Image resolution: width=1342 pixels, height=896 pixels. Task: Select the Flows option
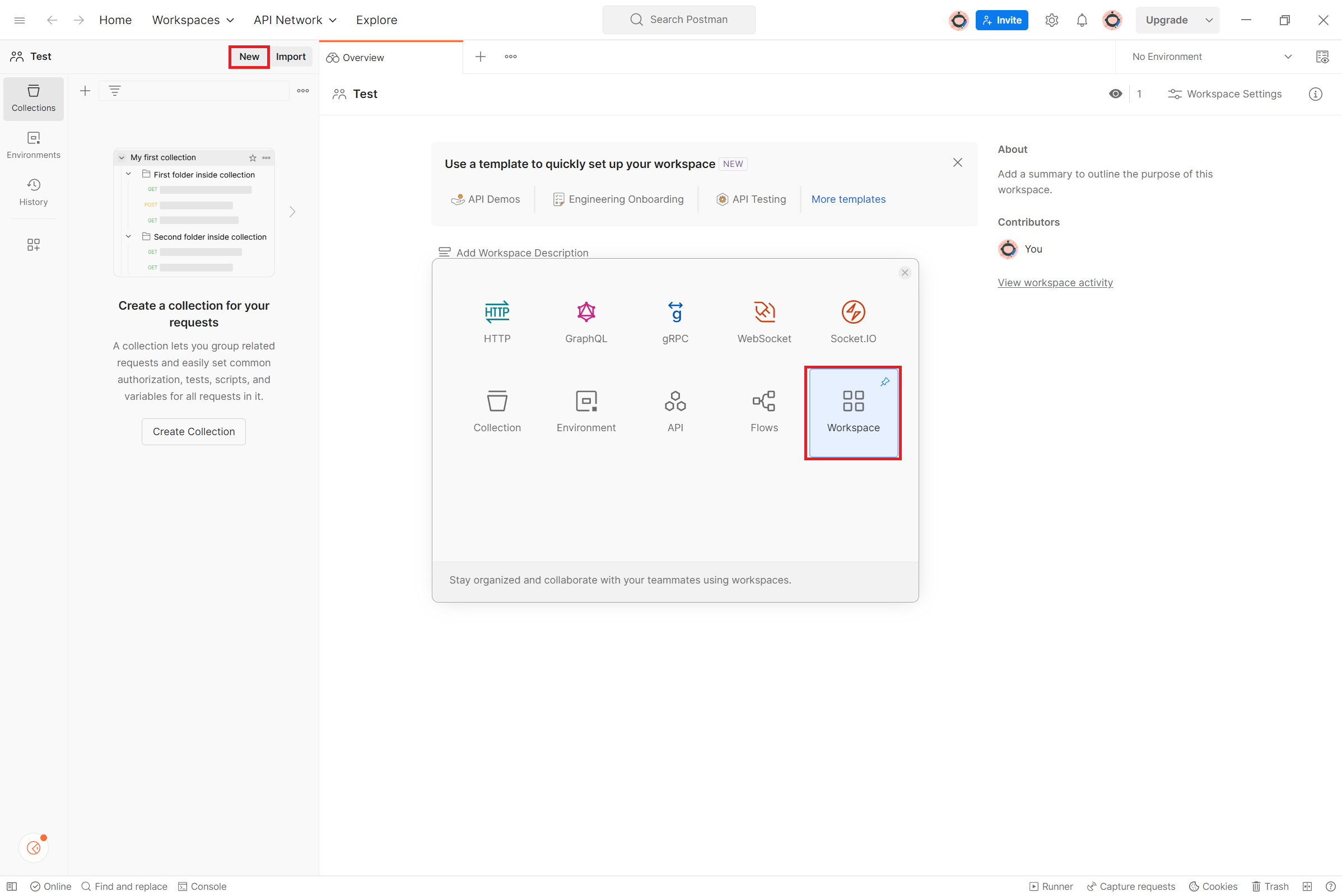click(764, 412)
